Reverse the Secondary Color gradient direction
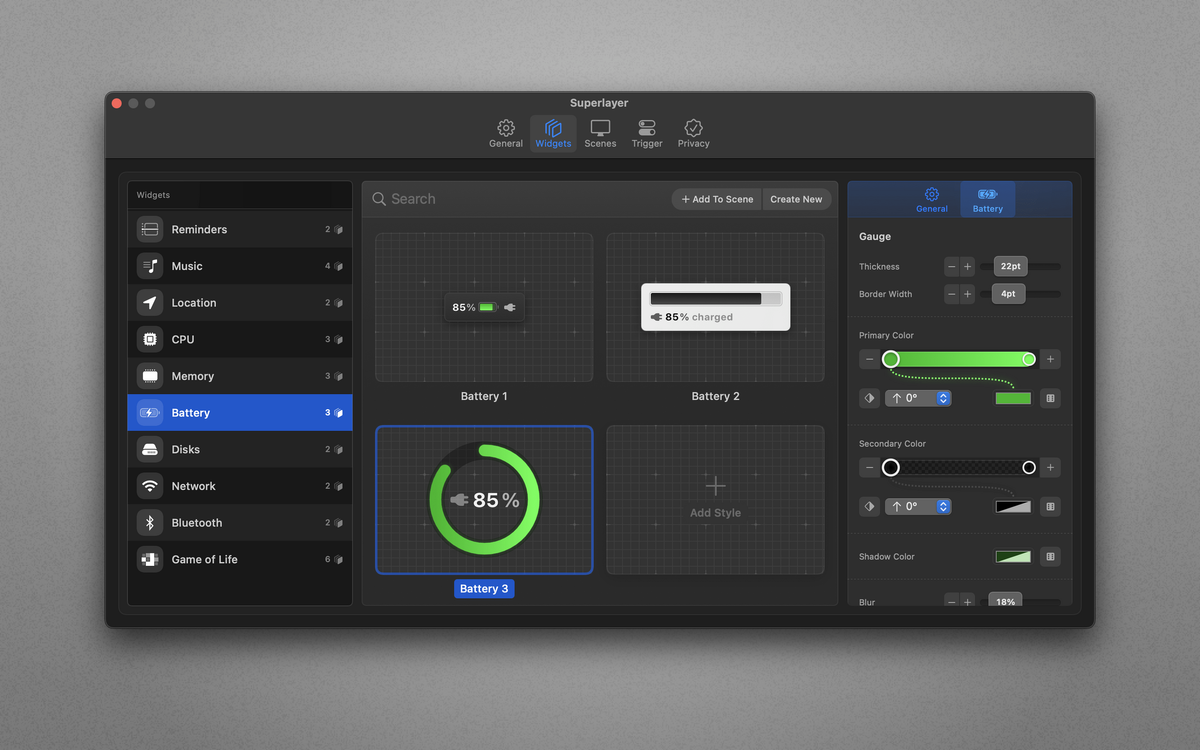Viewport: 1200px width, 750px height. (868, 506)
